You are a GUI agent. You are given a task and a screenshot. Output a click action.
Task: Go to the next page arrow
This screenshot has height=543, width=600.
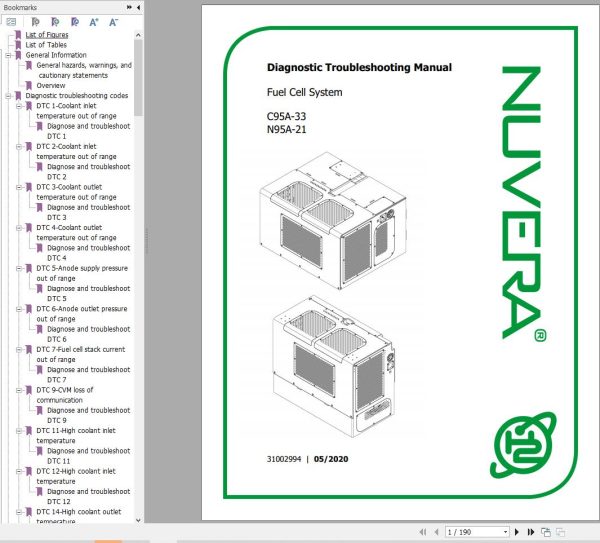pos(517,532)
